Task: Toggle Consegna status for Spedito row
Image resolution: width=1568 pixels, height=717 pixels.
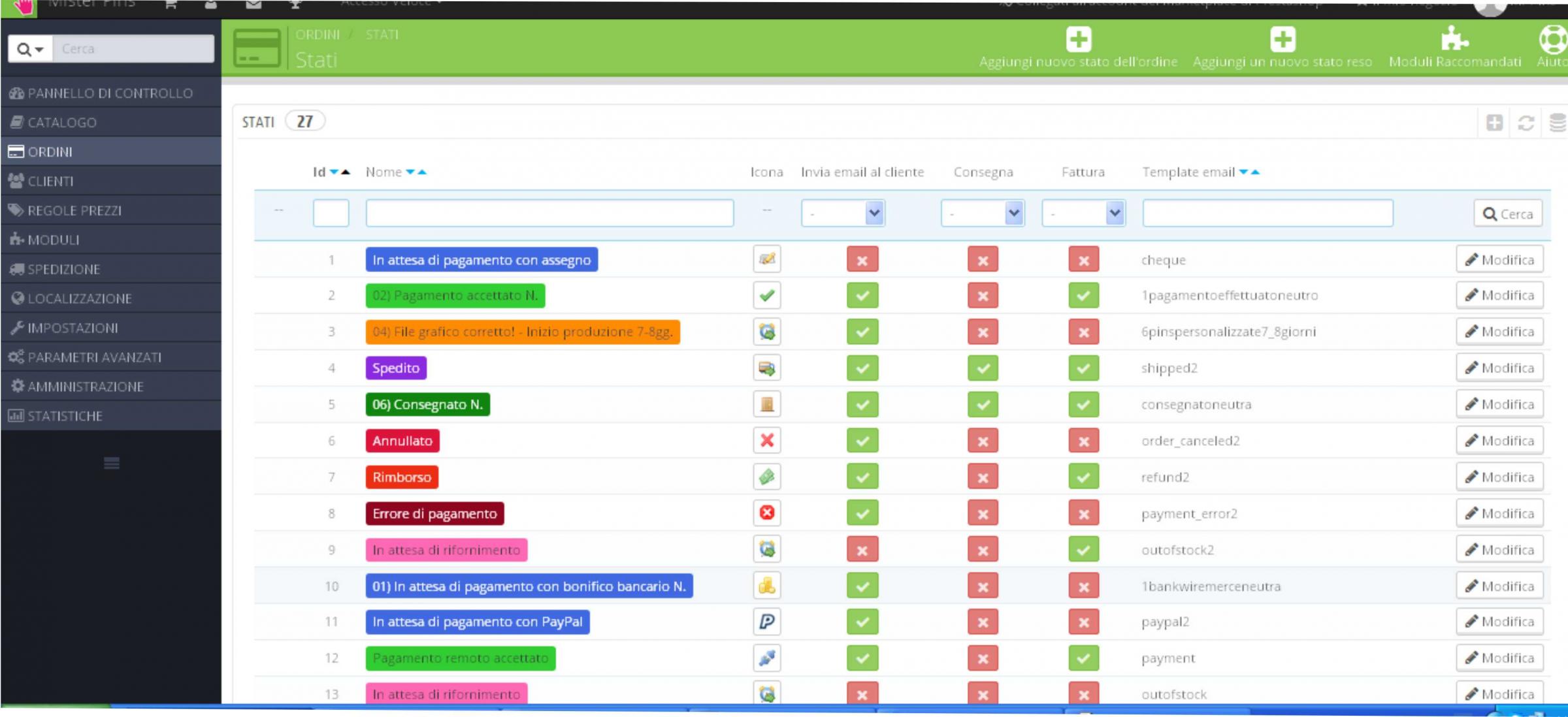Action: (x=983, y=368)
